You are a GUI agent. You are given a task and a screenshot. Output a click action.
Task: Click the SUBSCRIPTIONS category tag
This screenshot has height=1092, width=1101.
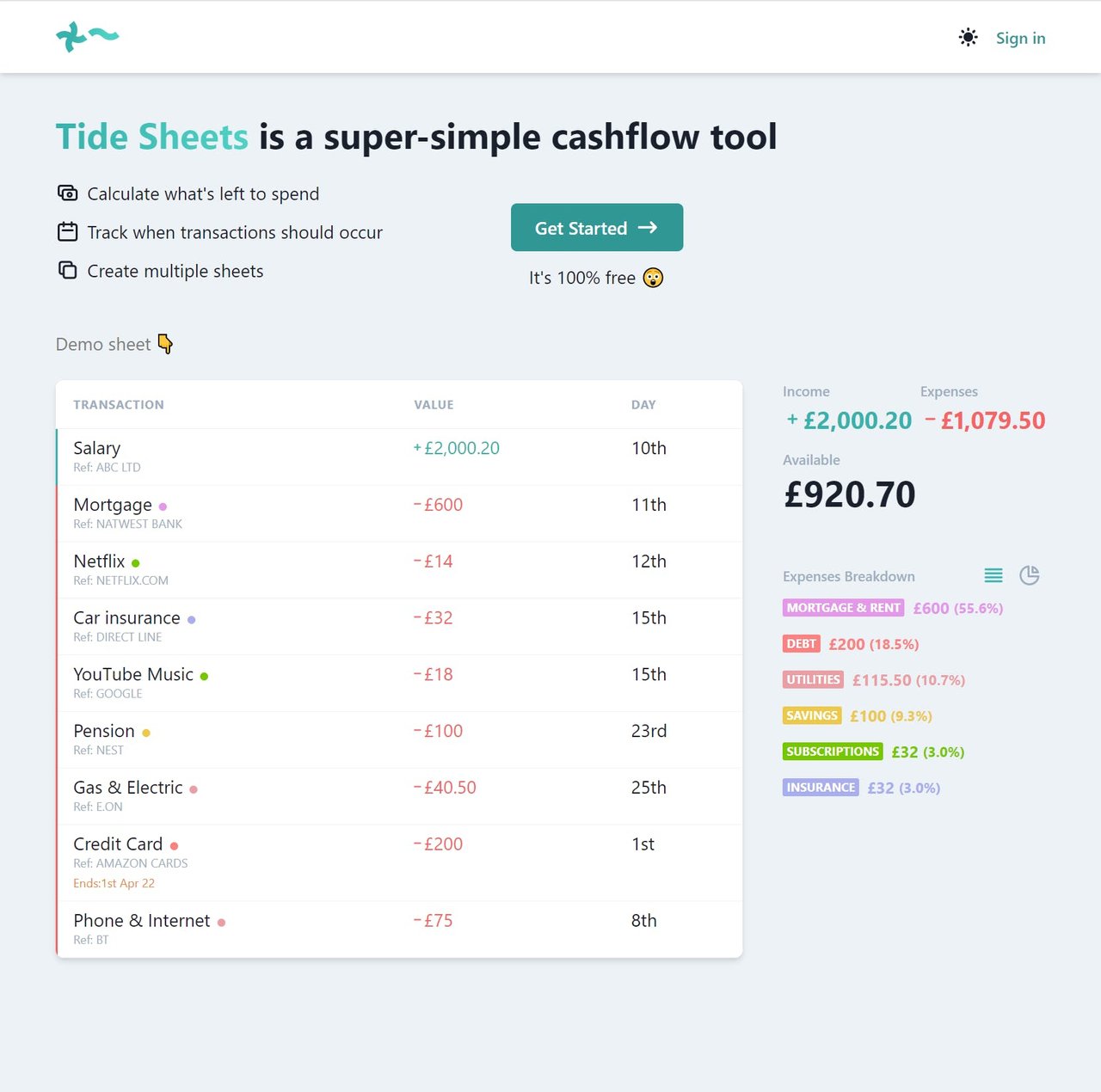pyautogui.click(x=832, y=752)
